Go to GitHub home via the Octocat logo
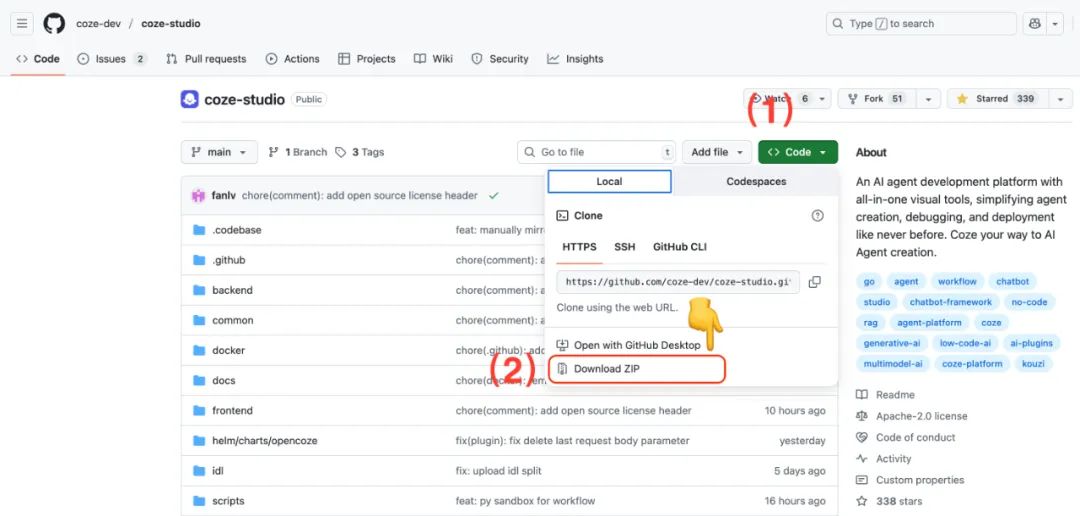The image size is (1080, 516). 54,23
